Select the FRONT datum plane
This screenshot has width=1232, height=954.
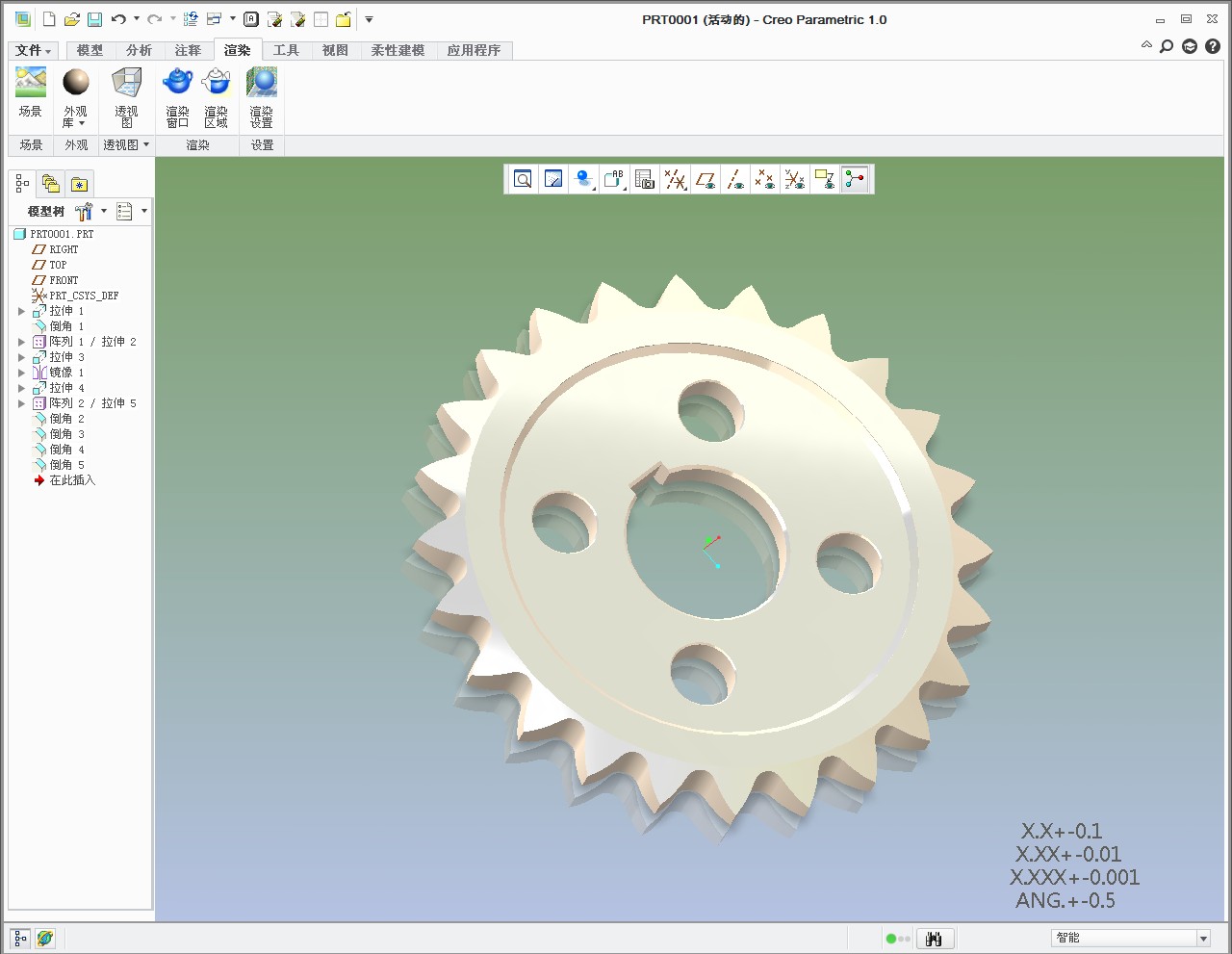coord(64,280)
